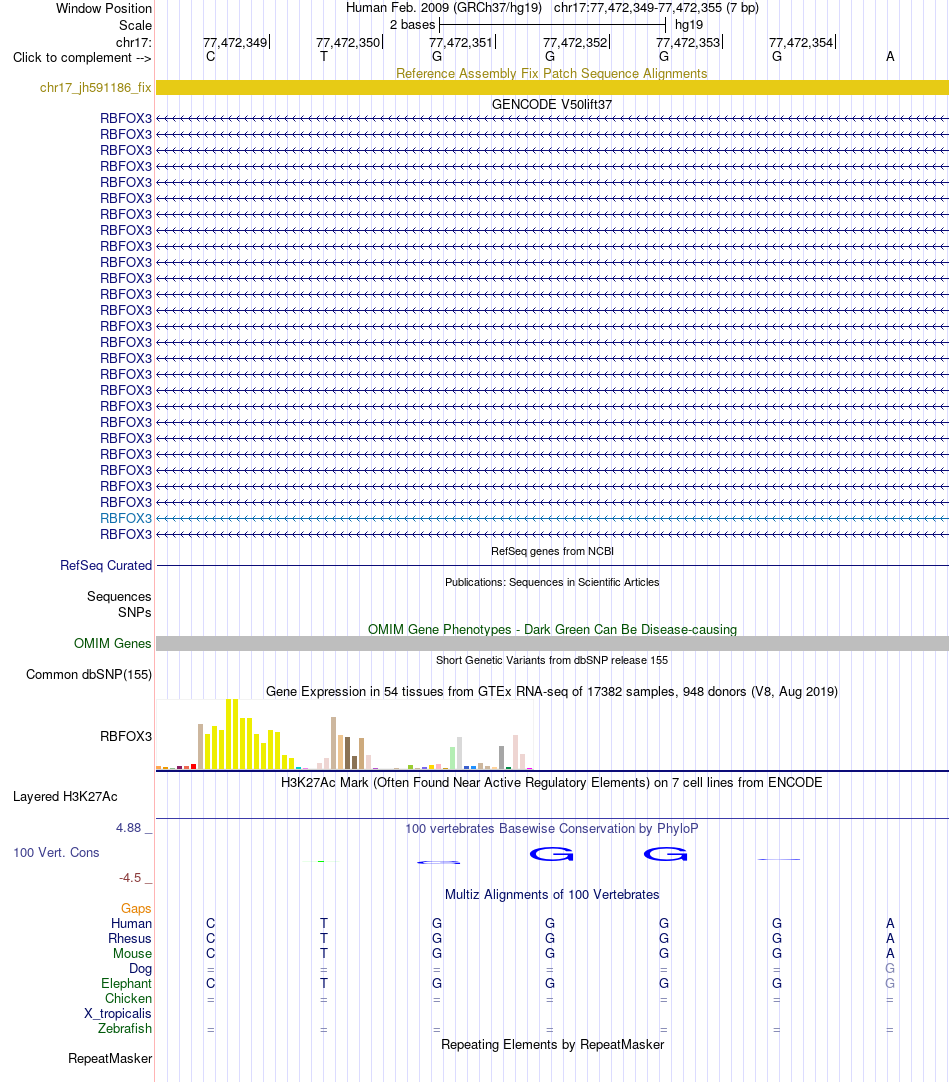Screen dimensions: 950x1082
Task: Open the RefSeq Curated track label
Action: click(106, 566)
